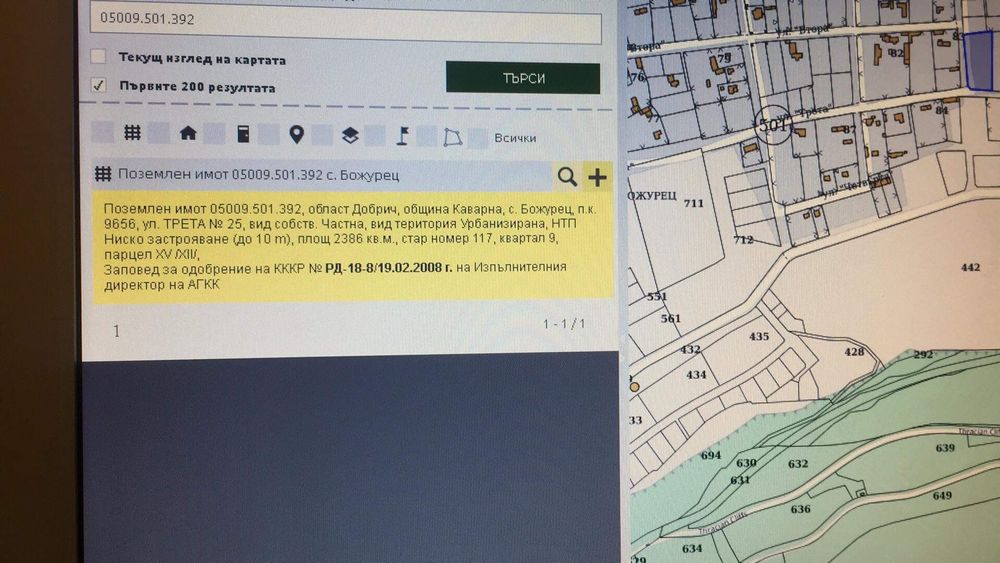1000x563 pixels.
Task: Select map parcel 561
Action: coord(671,318)
